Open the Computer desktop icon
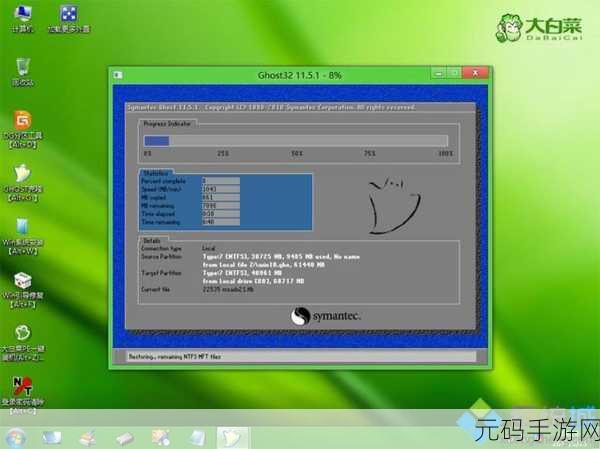The height and width of the screenshot is (449, 600). click(22, 19)
